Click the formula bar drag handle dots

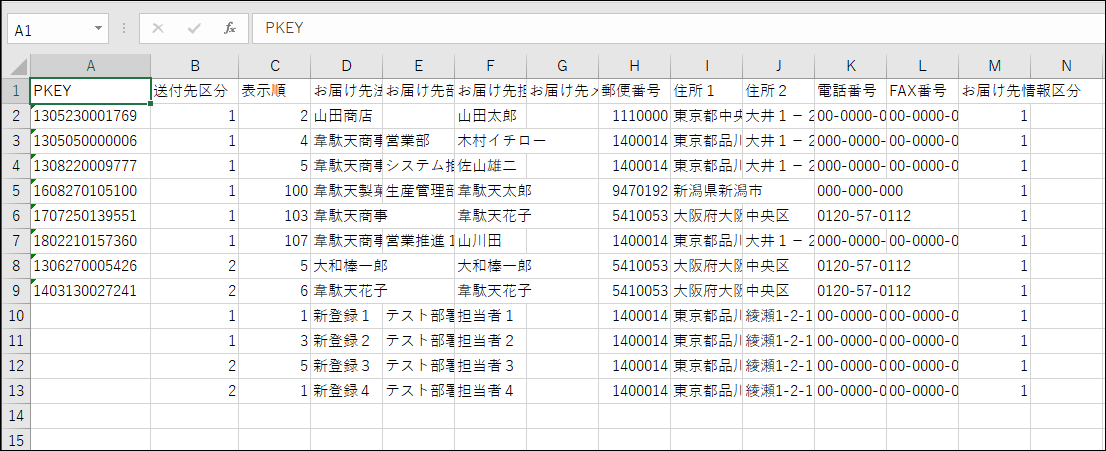(x=123, y=29)
